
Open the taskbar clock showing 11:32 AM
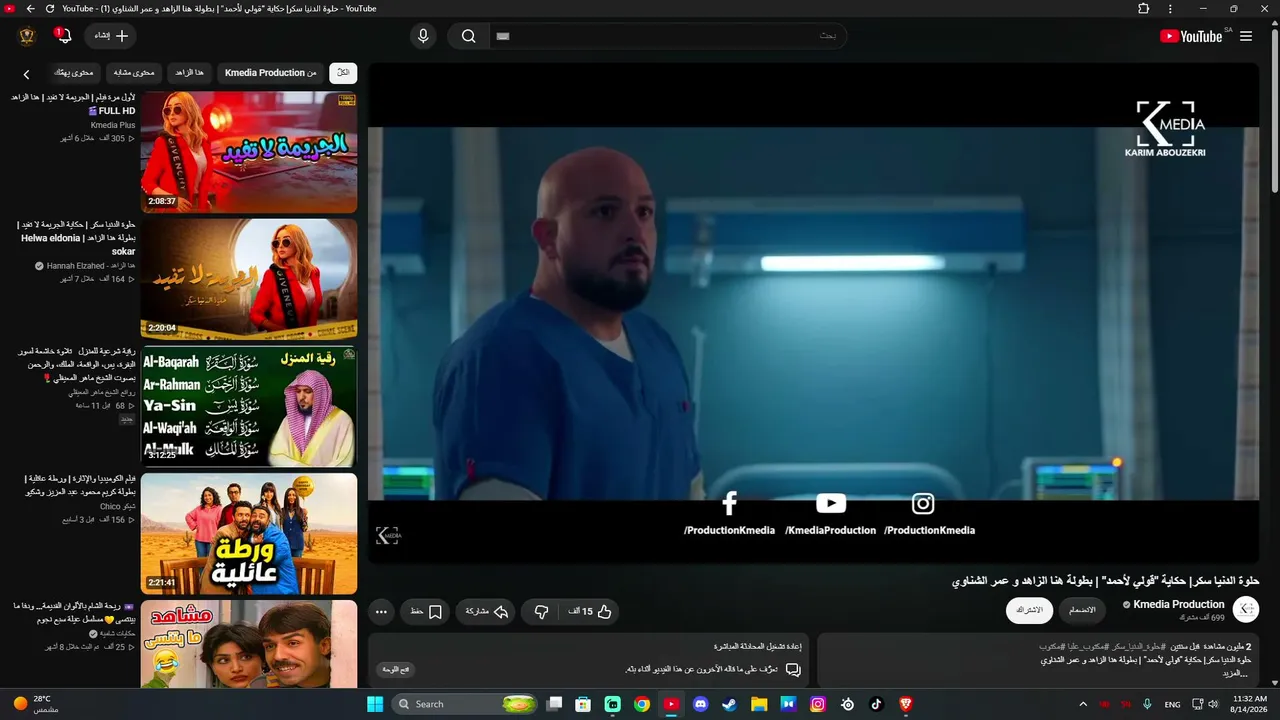click(1249, 704)
